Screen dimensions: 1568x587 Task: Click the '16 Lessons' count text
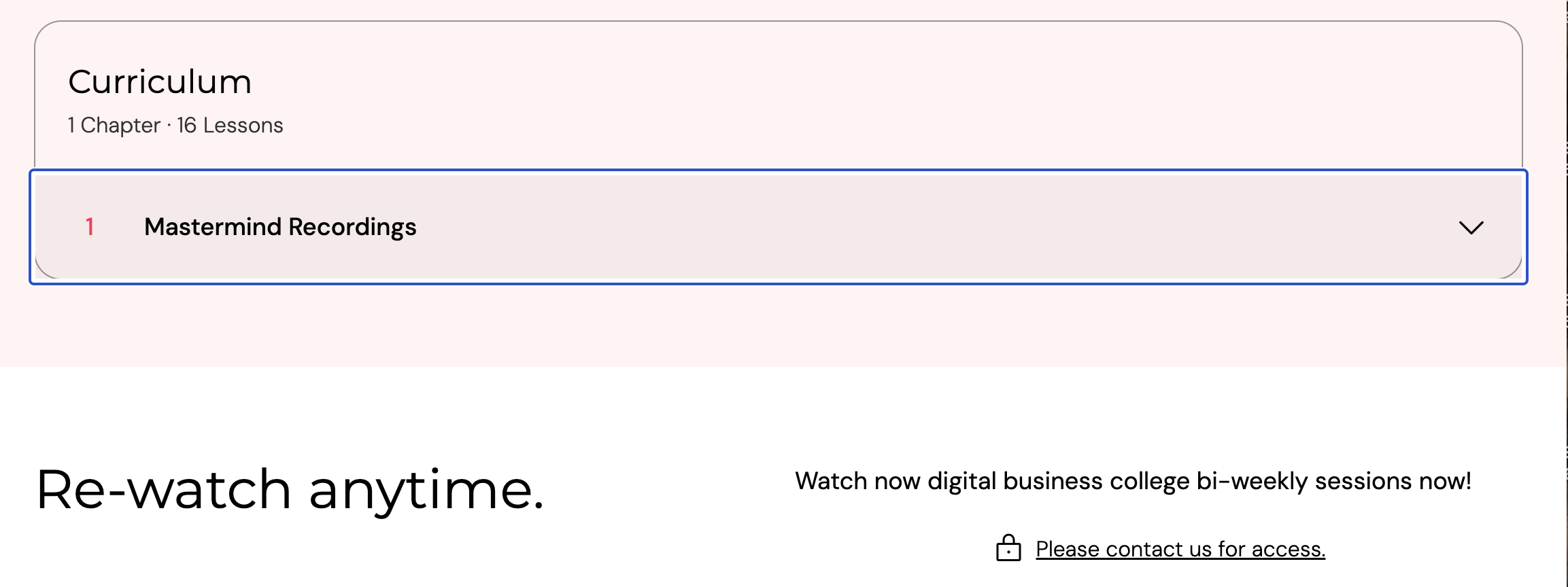coord(230,125)
